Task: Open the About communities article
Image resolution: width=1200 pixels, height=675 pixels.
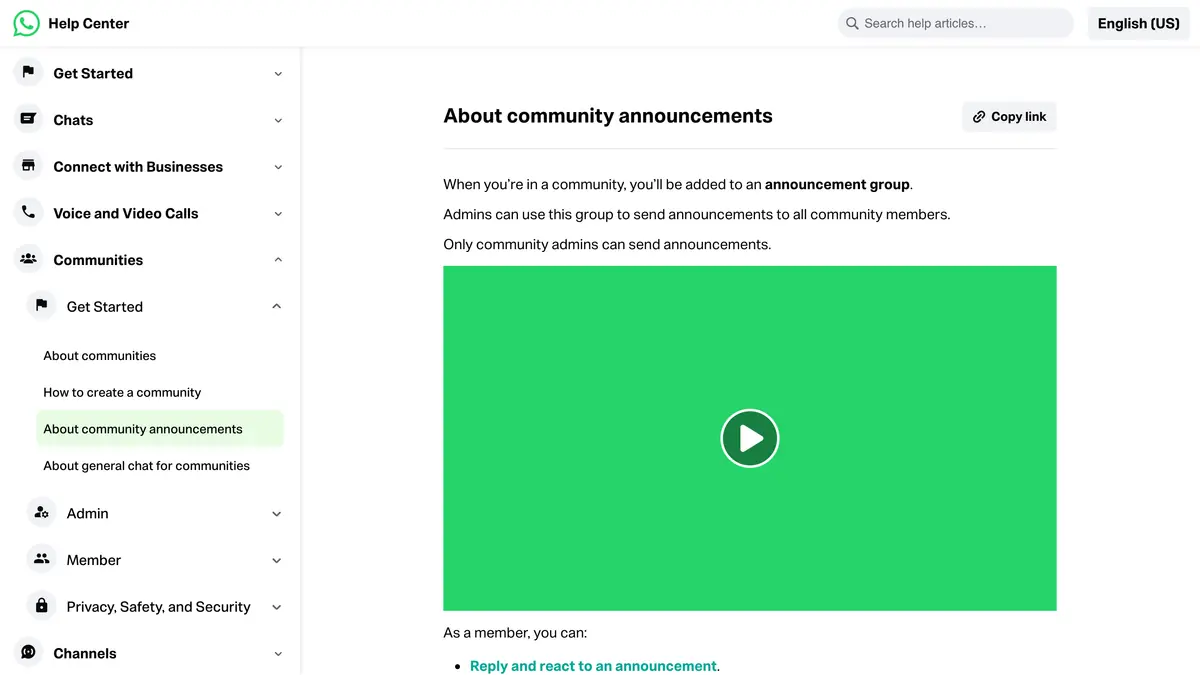Action: [100, 356]
